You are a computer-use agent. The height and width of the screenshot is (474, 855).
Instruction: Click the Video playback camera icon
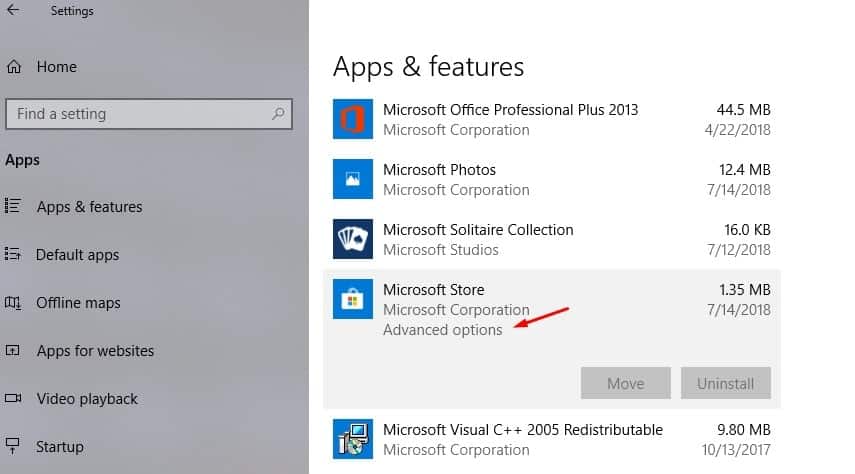click(13, 398)
